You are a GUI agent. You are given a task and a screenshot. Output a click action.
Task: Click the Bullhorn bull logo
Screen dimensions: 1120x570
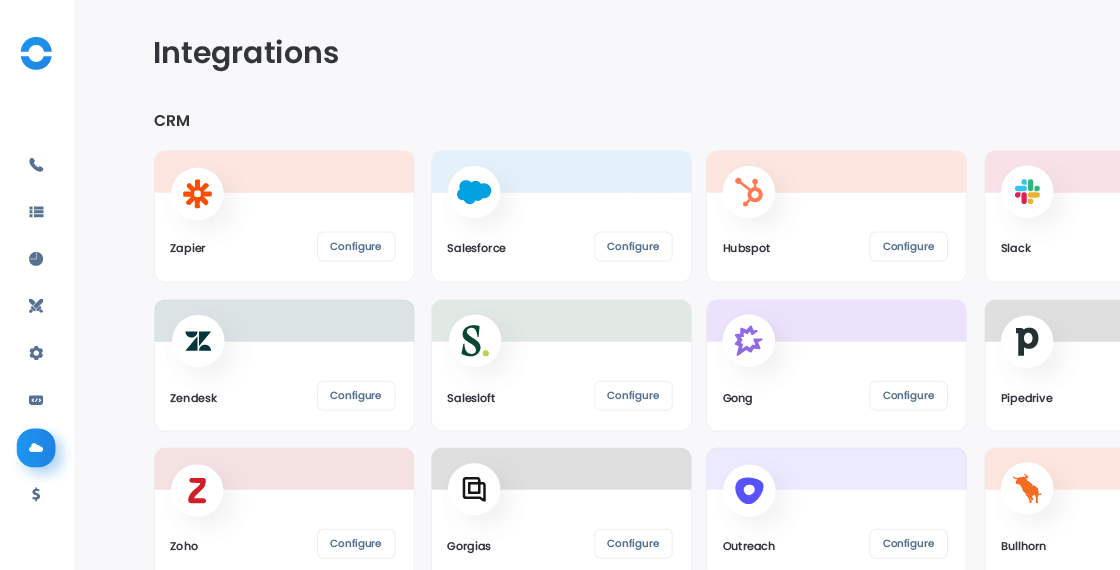click(x=1027, y=489)
